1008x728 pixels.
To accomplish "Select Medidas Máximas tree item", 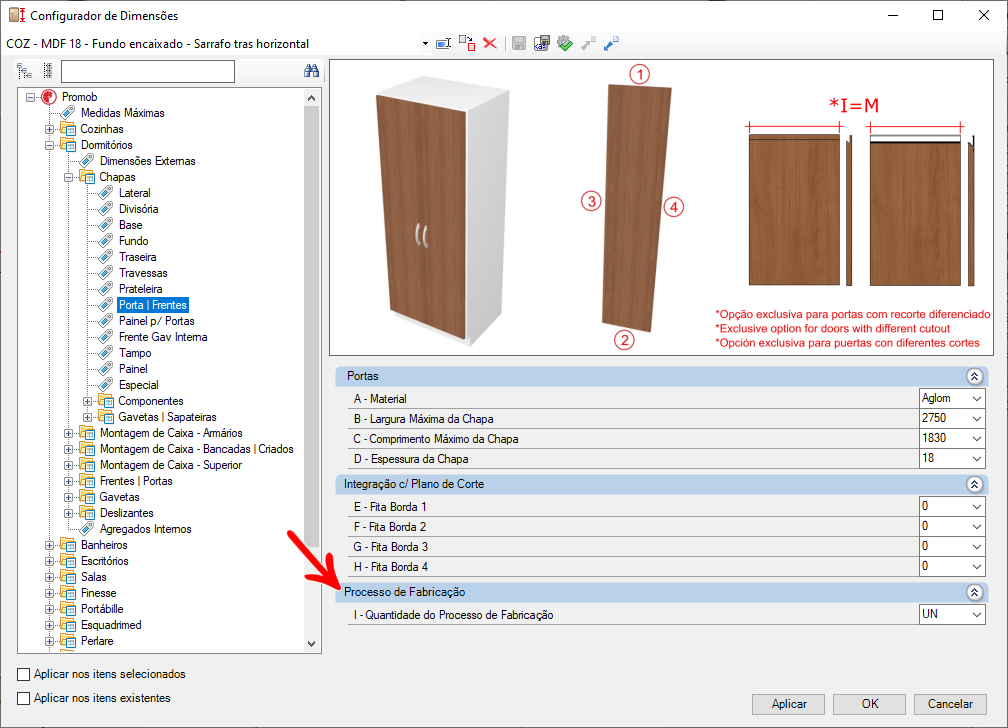I will [122, 113].
